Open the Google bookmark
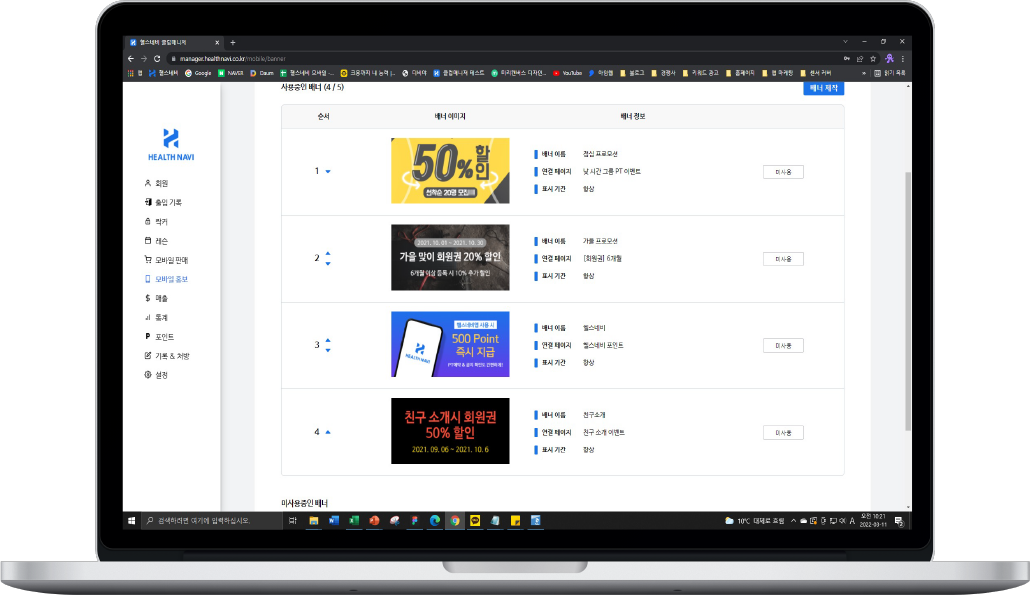The image size is (1030, 596). point(198,73)
